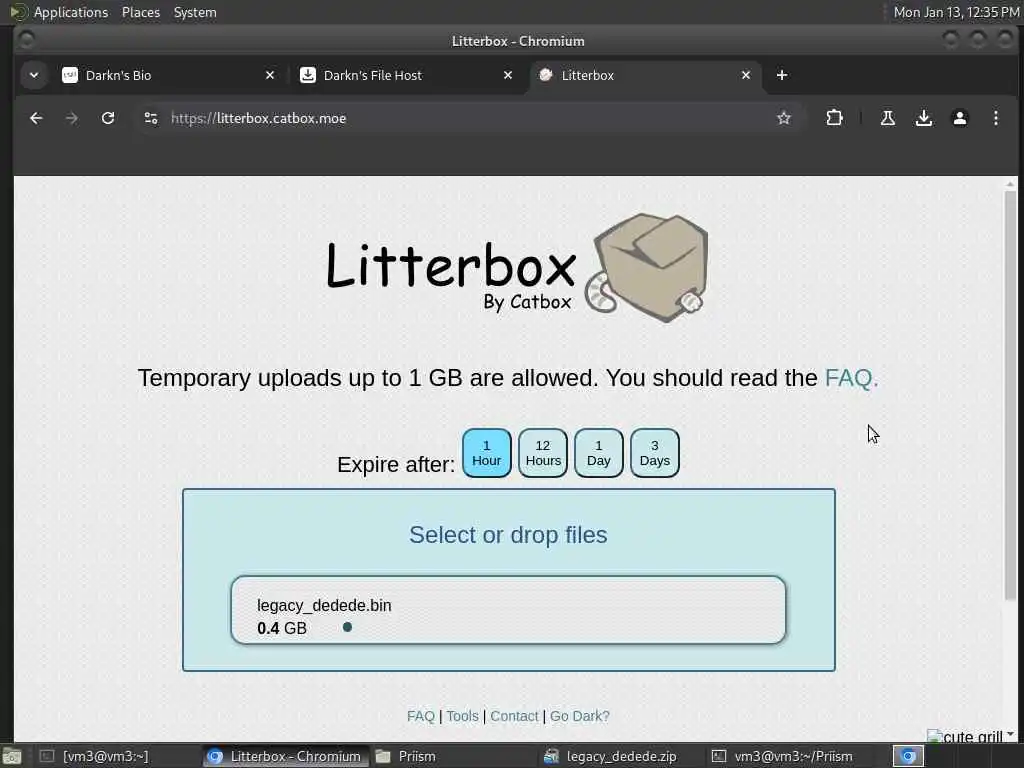This screenshot has height=768, width=1024.
Task: Click the legacy_dedede.bin upload entry
Action: coord(508,610)
